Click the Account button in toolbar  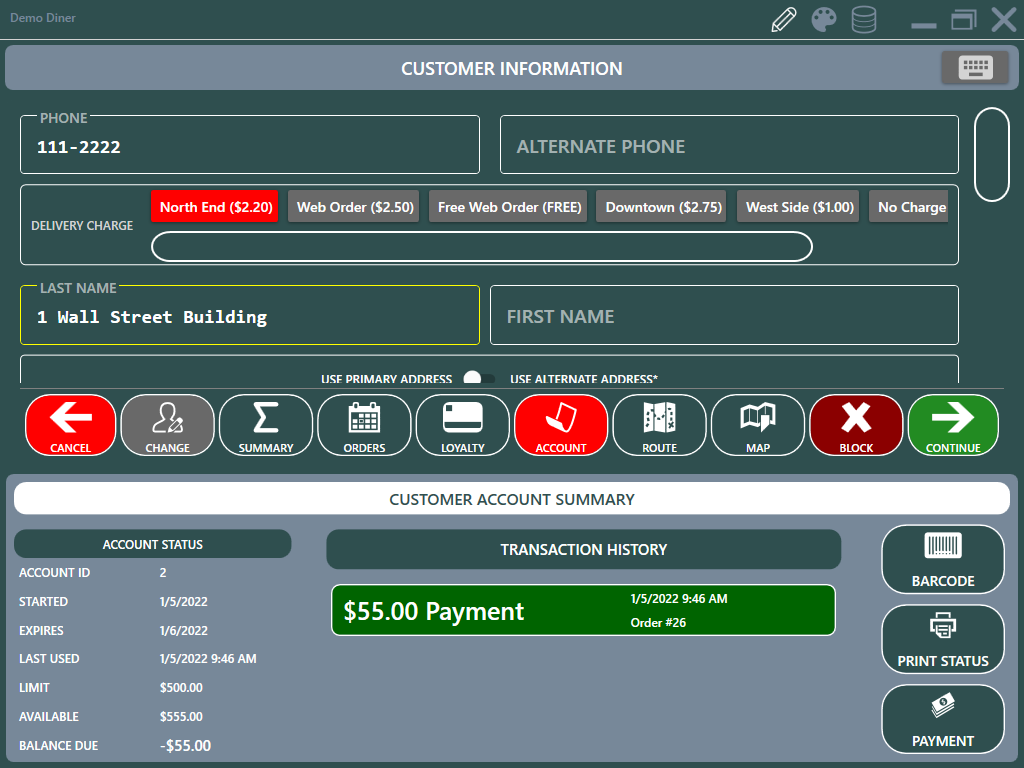coord(561,425)
